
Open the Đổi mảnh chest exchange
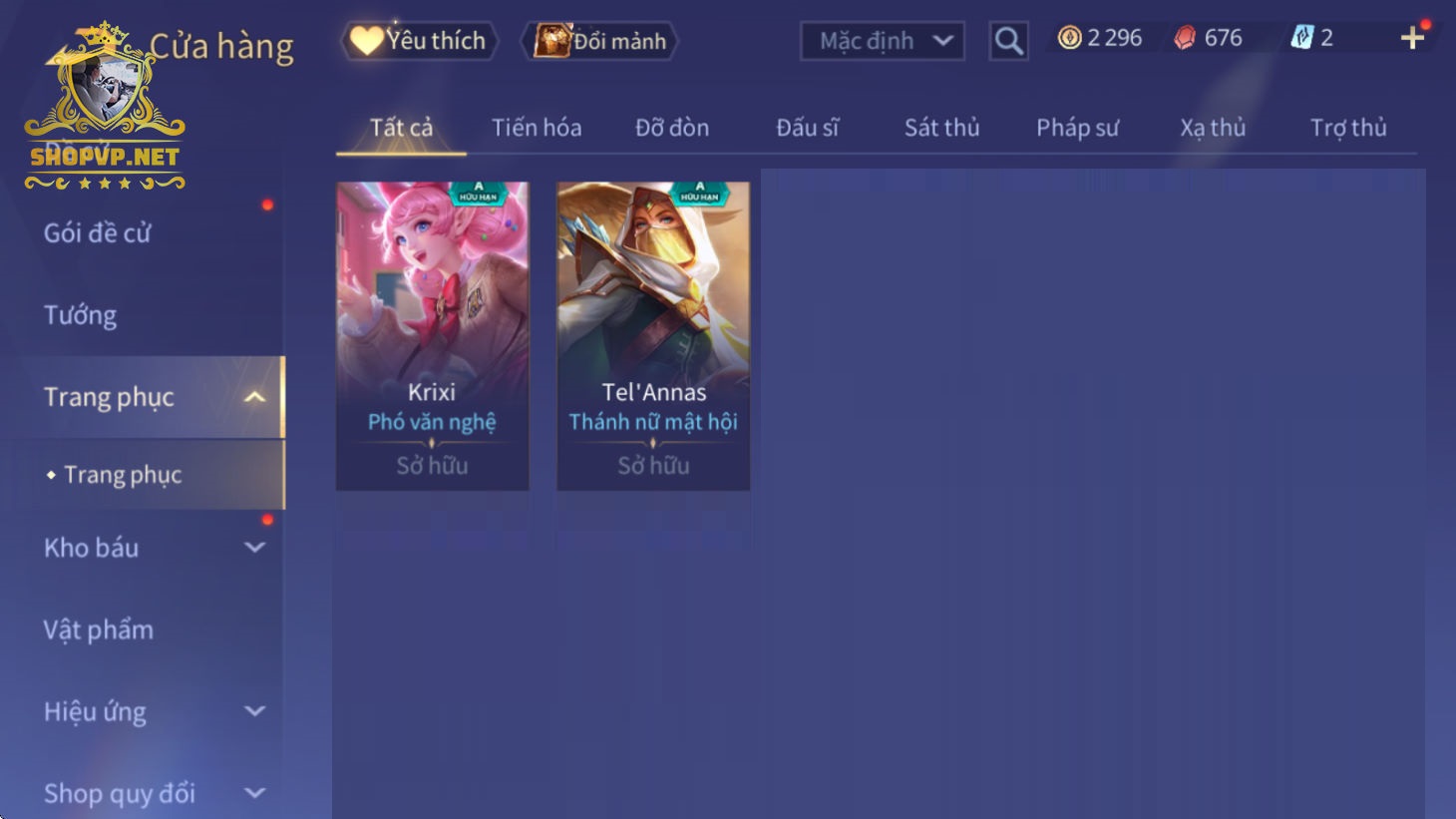click(x=599, y=41)
